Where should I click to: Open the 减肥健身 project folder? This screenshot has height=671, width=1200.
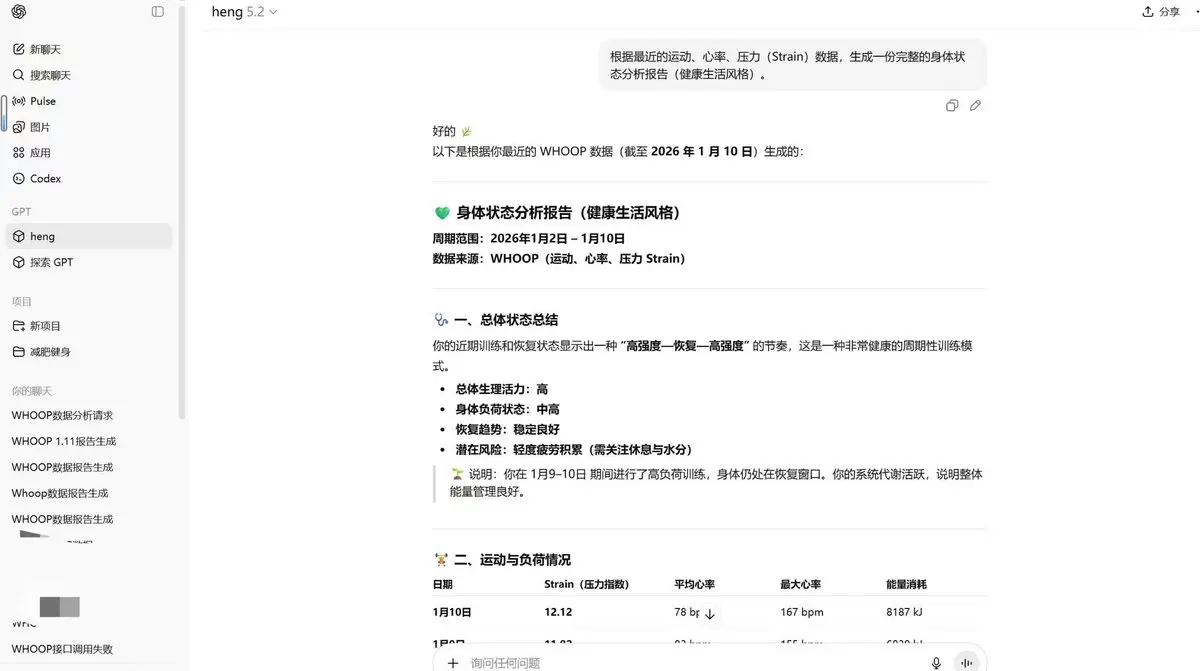(88, 352)
